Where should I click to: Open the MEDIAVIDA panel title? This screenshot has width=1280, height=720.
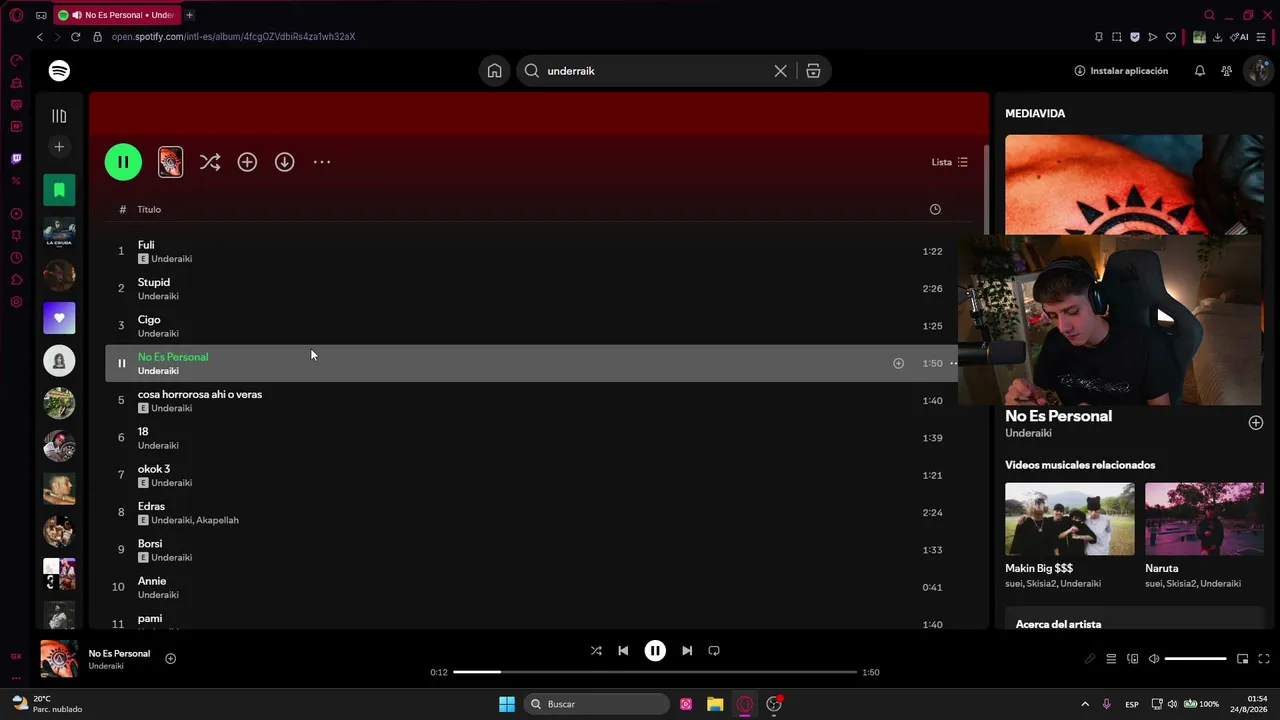[1035, 114]
